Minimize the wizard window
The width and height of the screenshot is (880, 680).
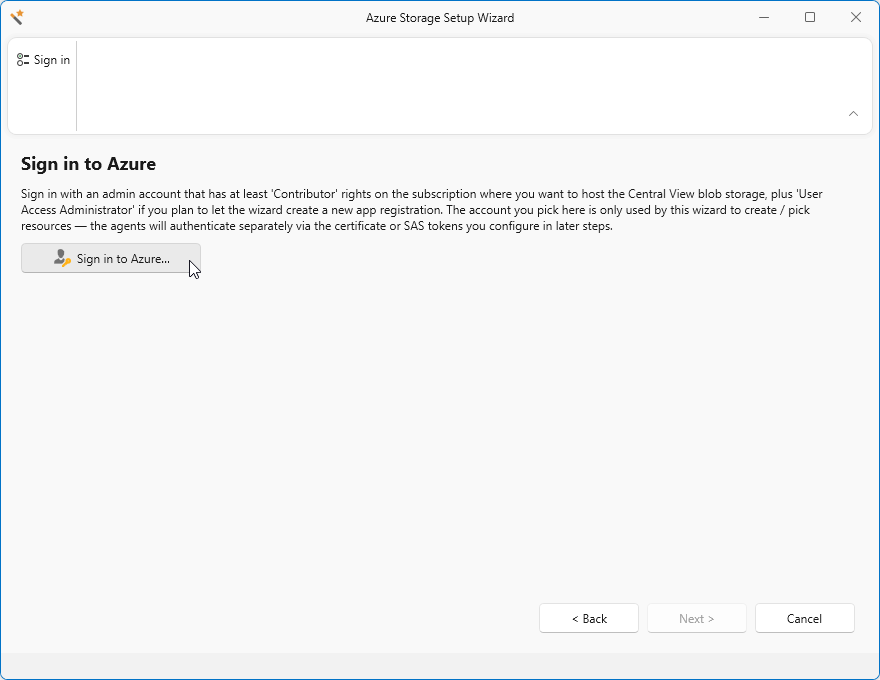pos(764,17)
